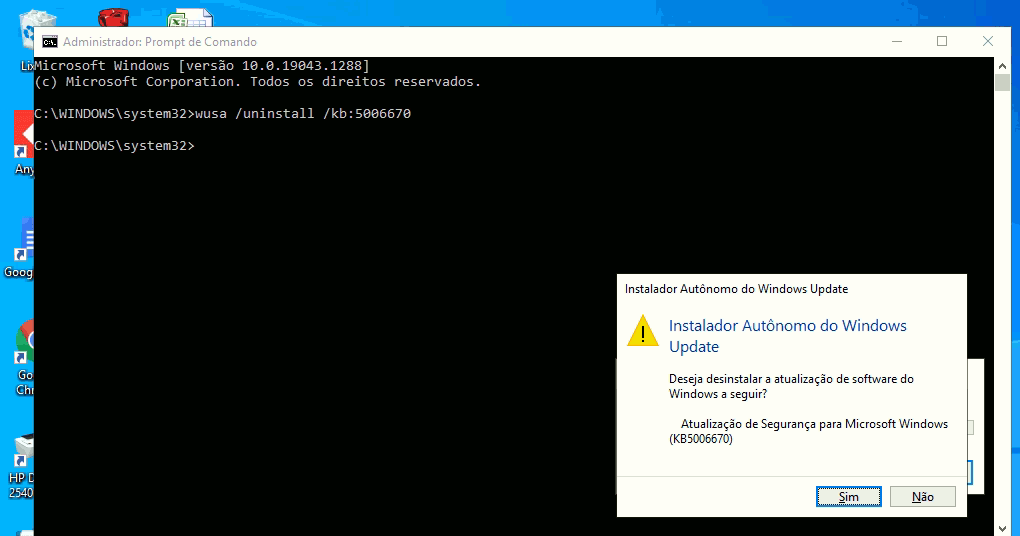Click the console scrollbar down arrow
Screen dimensions: 1020x536
(x=1002, y=528)
